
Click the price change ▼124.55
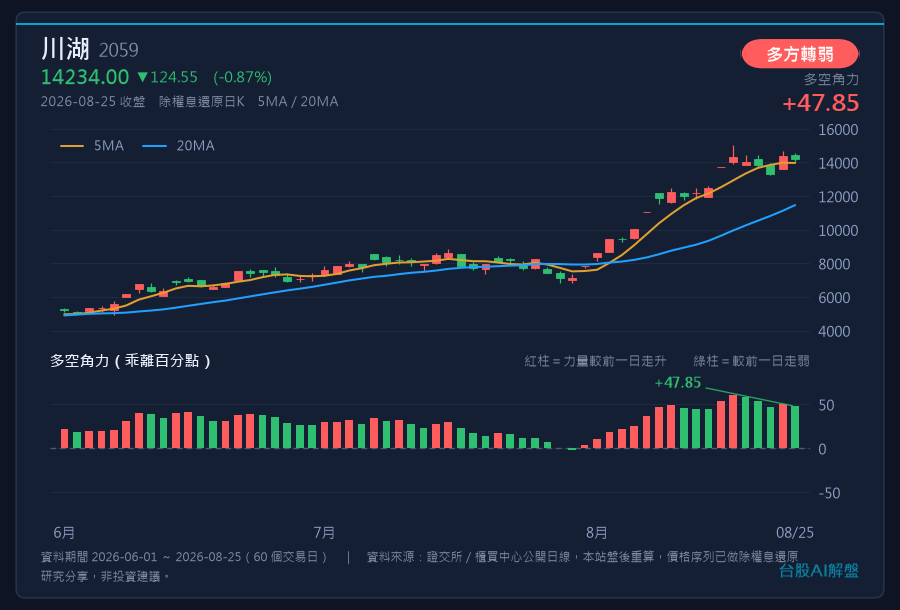168,77
